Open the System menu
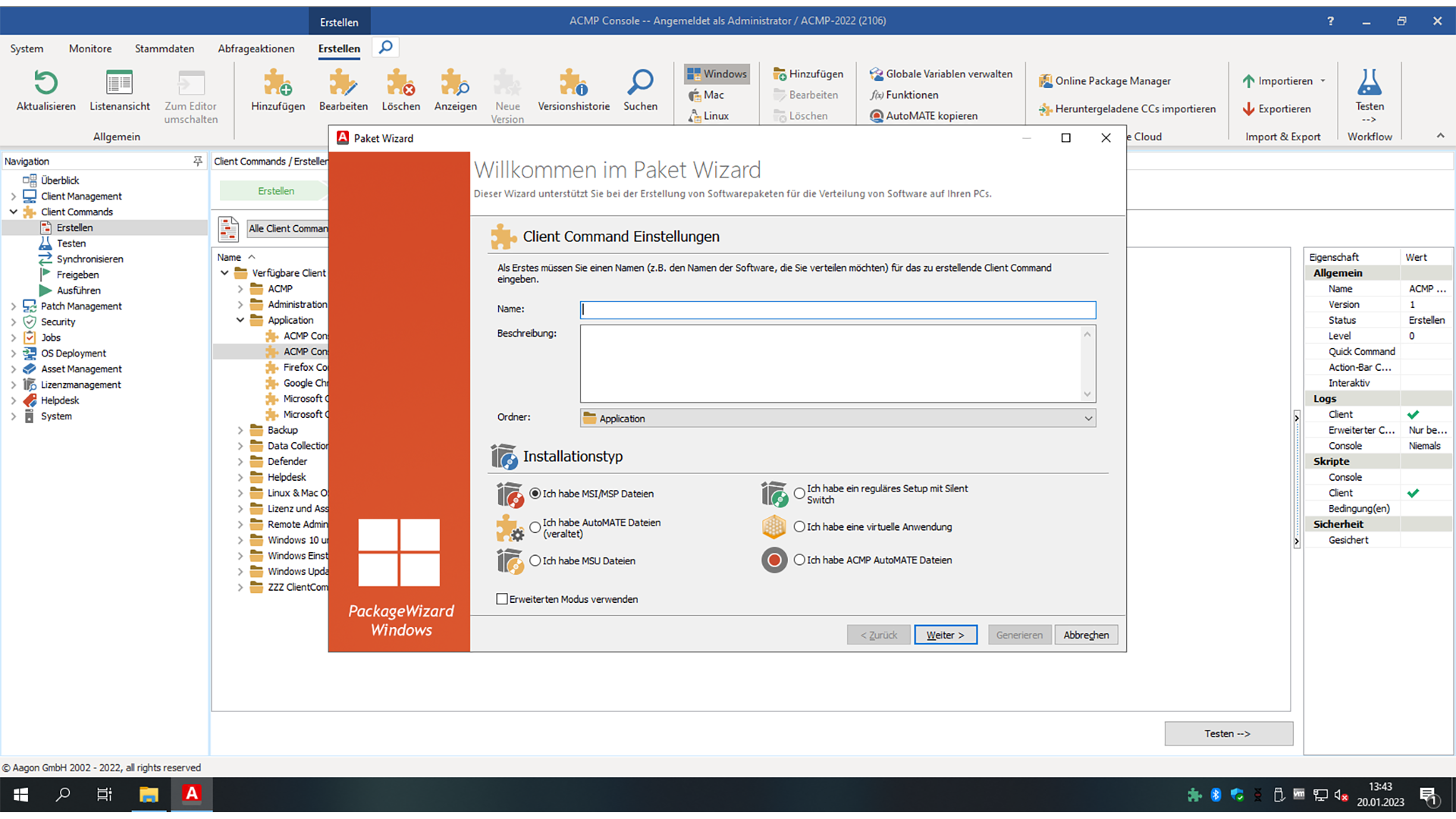1456x819 pixels. [x=27, y=49]
